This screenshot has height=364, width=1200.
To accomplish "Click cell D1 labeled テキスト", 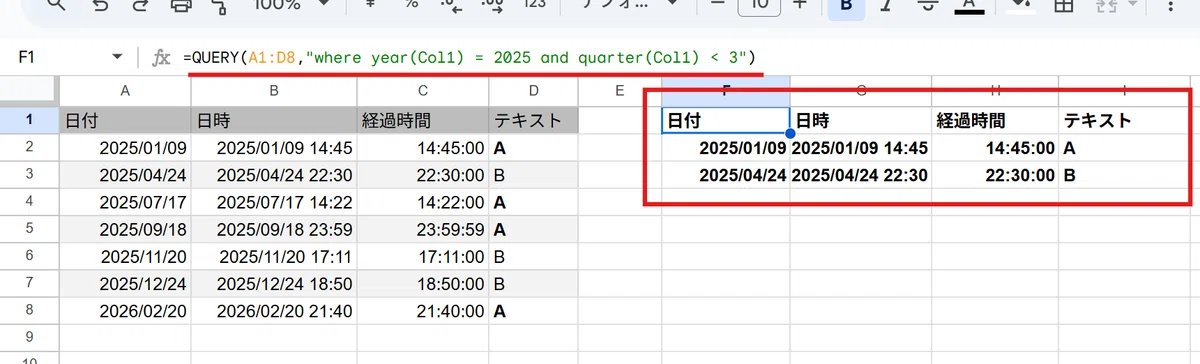I will tap(534, 120).
